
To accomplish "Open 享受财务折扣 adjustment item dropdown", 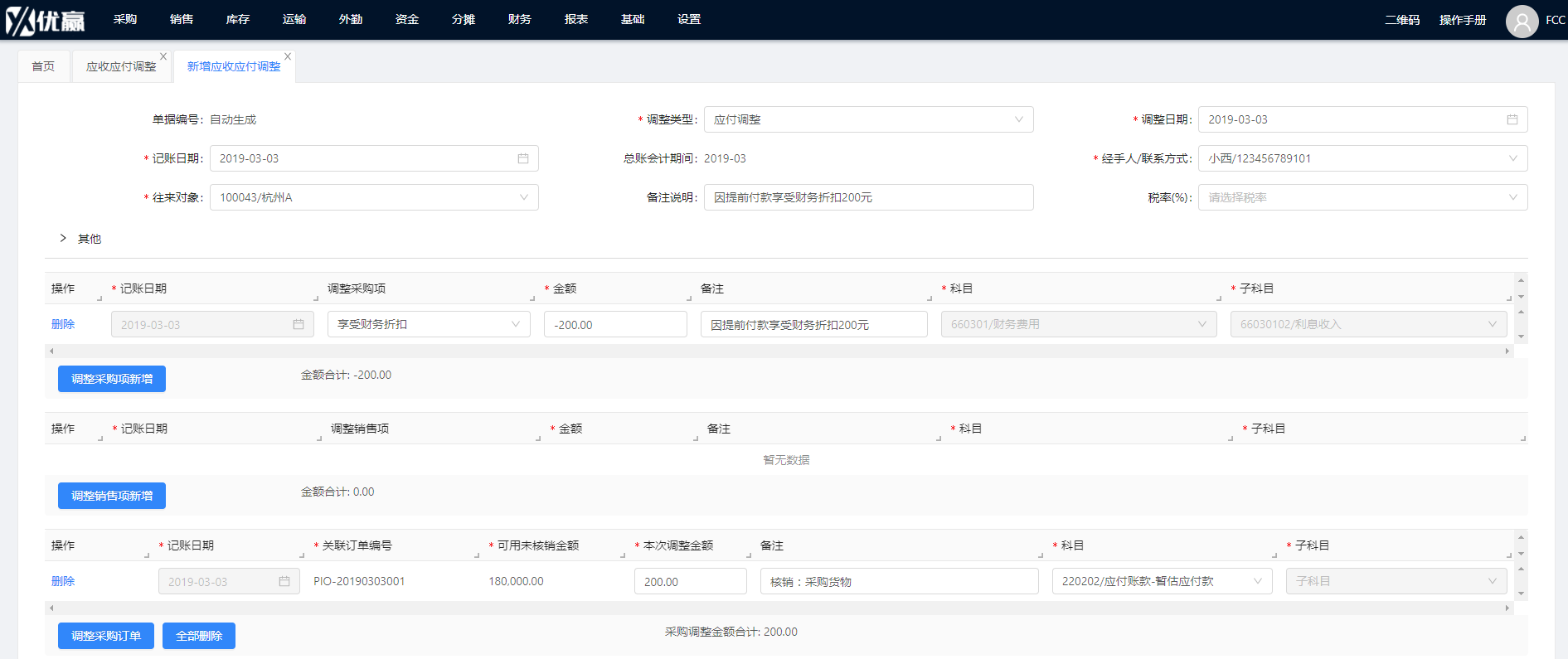I will tap(429, 324).
